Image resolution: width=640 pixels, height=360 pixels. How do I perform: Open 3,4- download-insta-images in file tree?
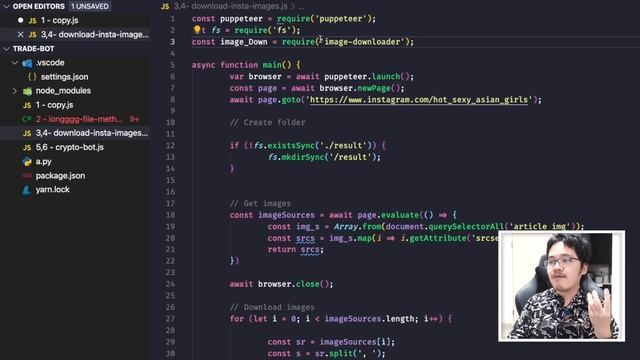91,133
